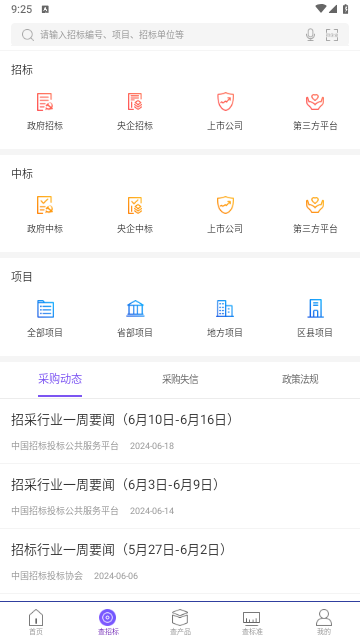Click the 项目 section heading
The height and width of the screenshot is (640, 360).
coord(22,277)
